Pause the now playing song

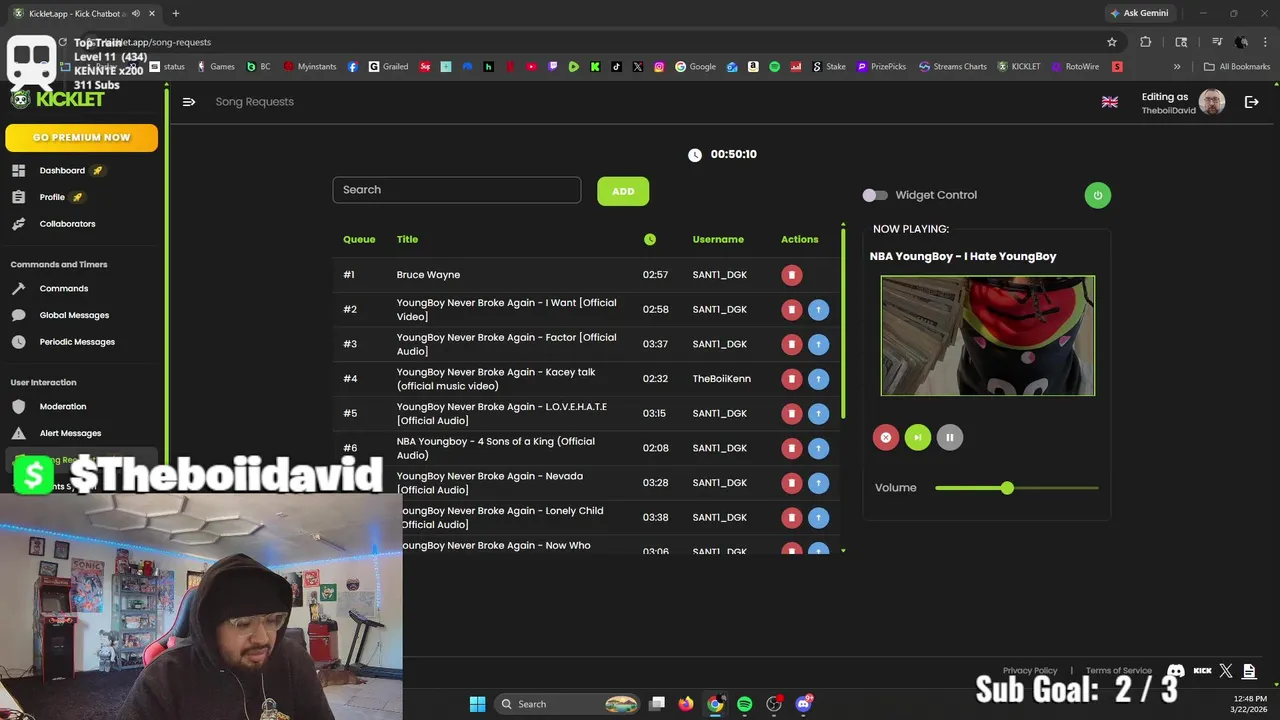pos(950,437)
